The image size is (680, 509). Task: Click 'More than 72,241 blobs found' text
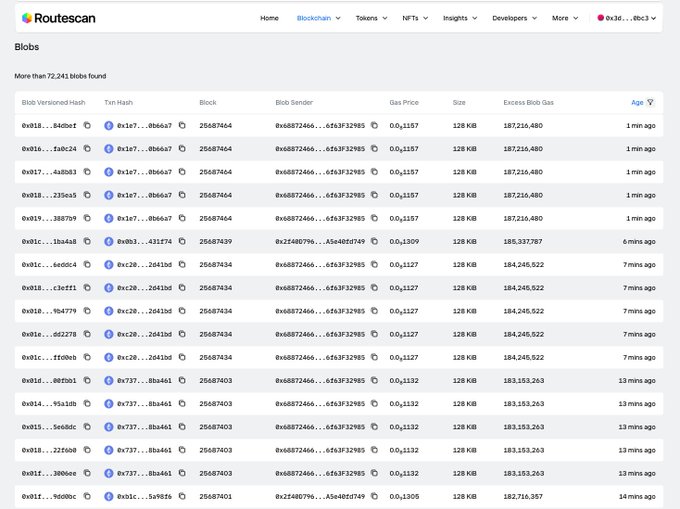tap(60, 76)
